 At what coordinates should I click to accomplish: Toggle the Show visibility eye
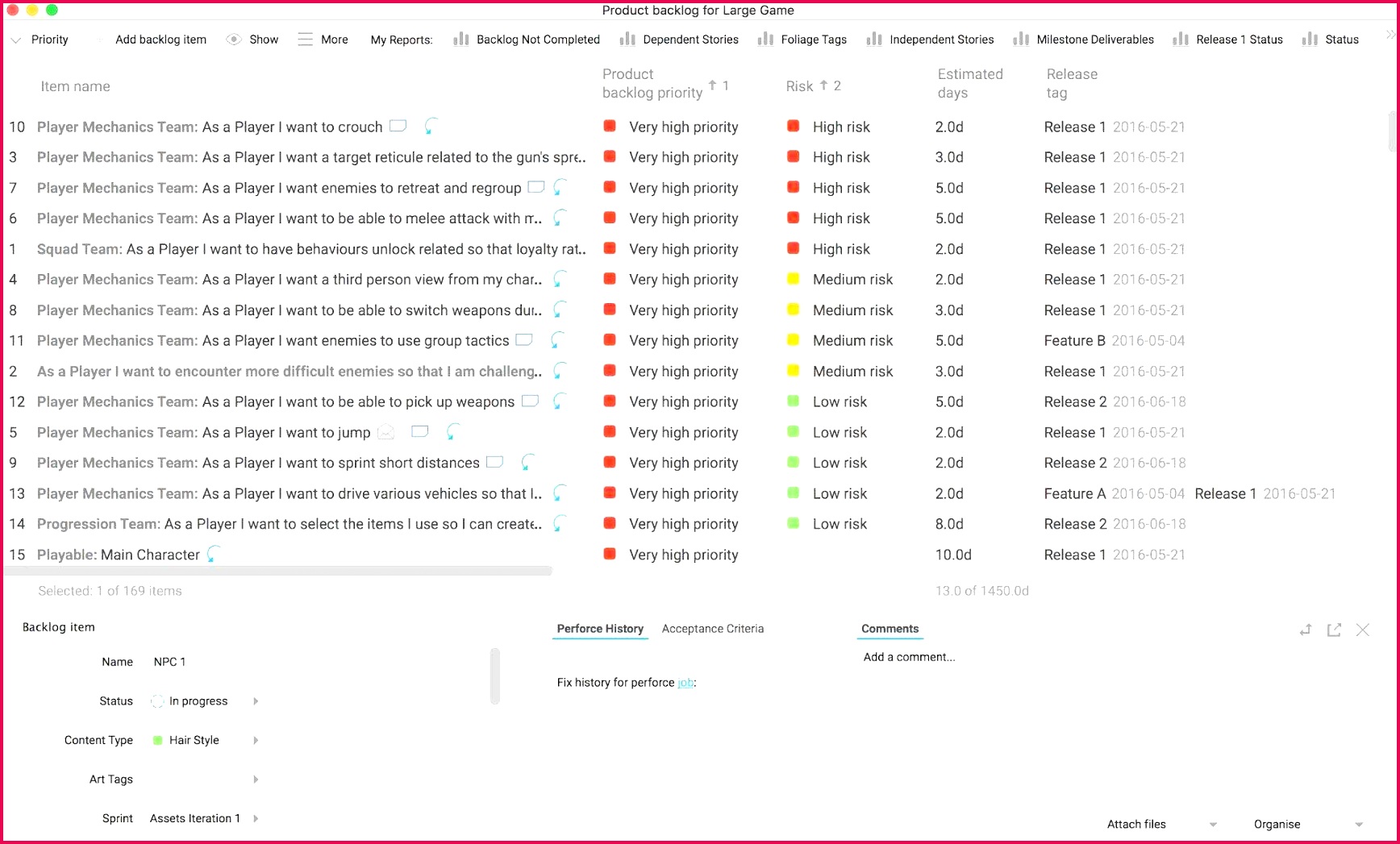(233, 39)
